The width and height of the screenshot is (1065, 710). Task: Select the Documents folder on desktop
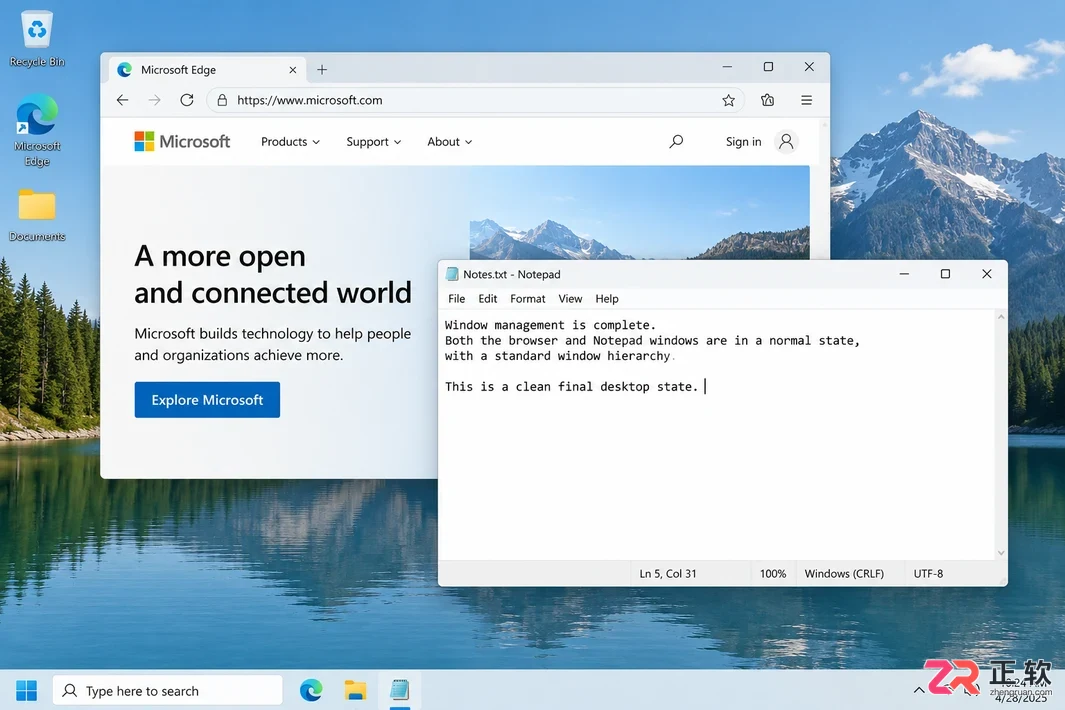pos(37,215)
